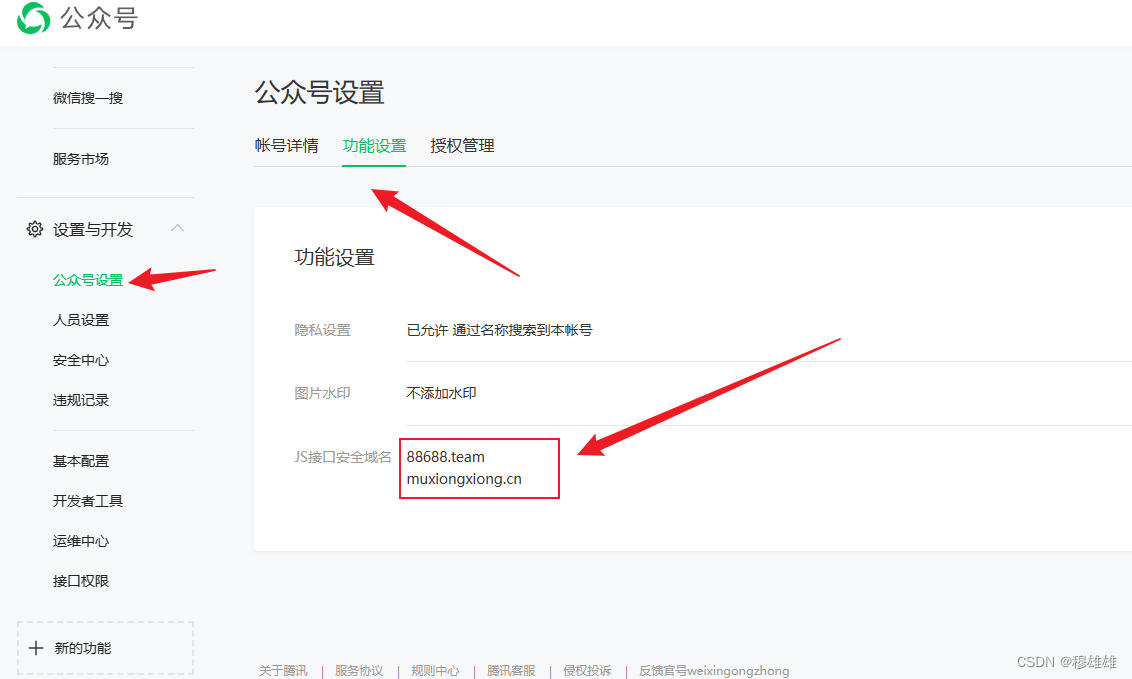Open 基本配置 in the sidebar

[x=81, y=460]
